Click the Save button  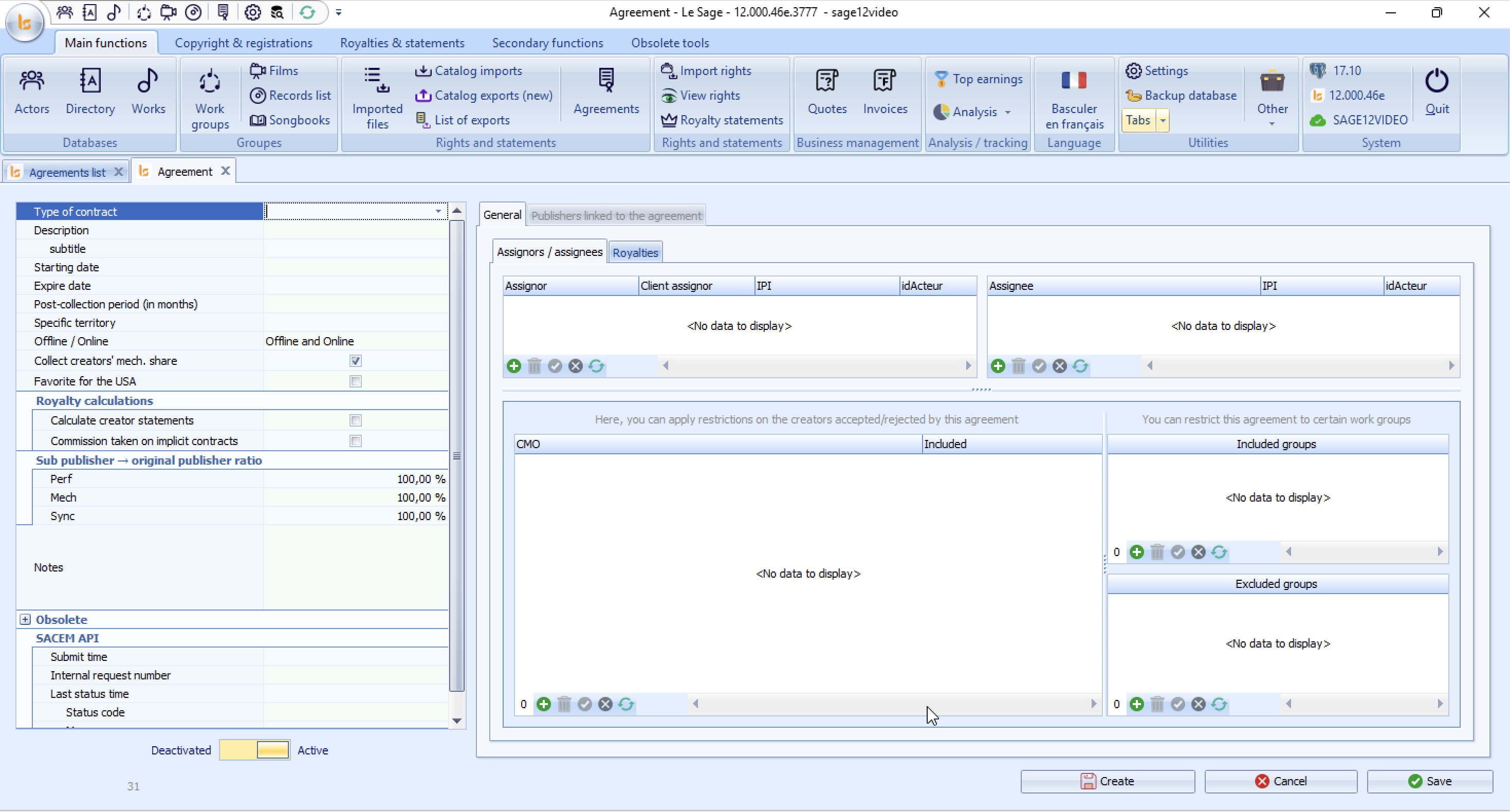pos(1430,781)
